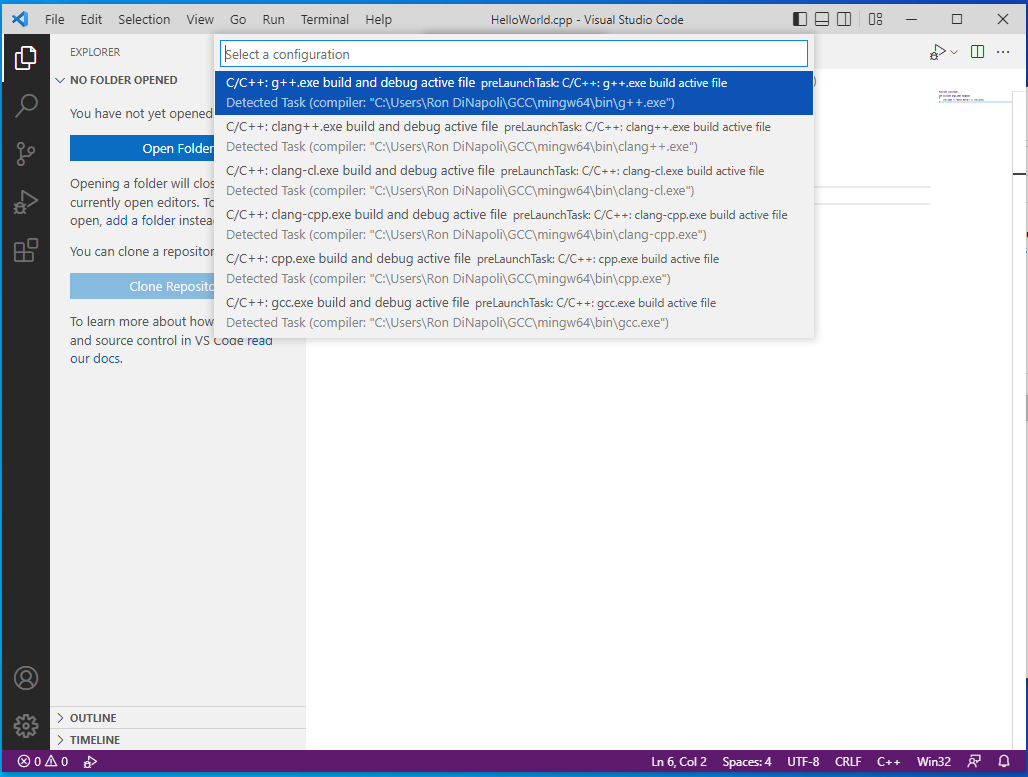Click the 'add a folder' link

point(142,221)
